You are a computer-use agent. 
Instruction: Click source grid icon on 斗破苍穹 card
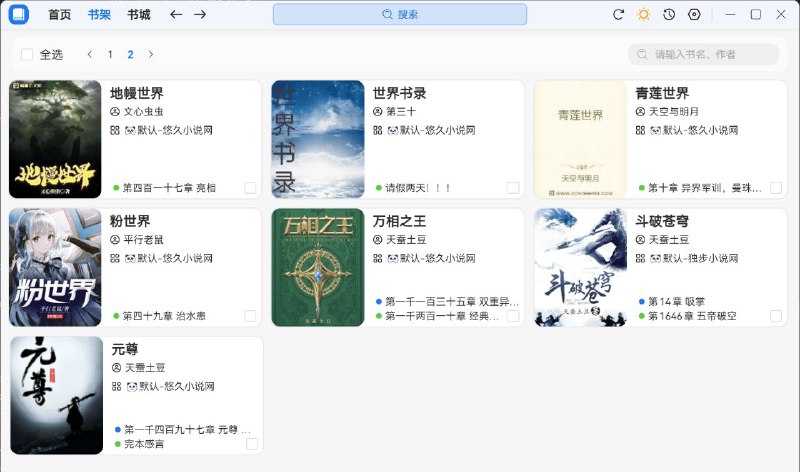click(x=640, y=258)
